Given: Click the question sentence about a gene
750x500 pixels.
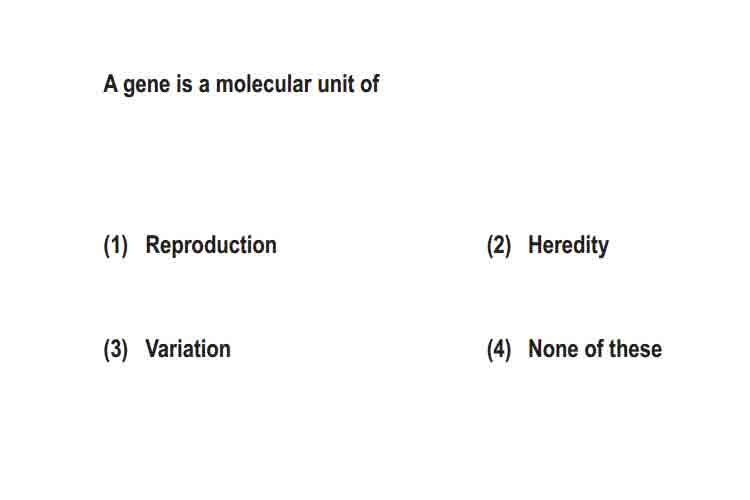Looking at the screenshot, I should [x=242, y=85].
